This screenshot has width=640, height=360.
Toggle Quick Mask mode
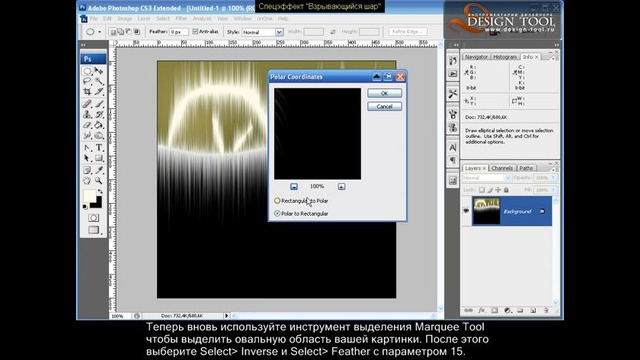93,218
